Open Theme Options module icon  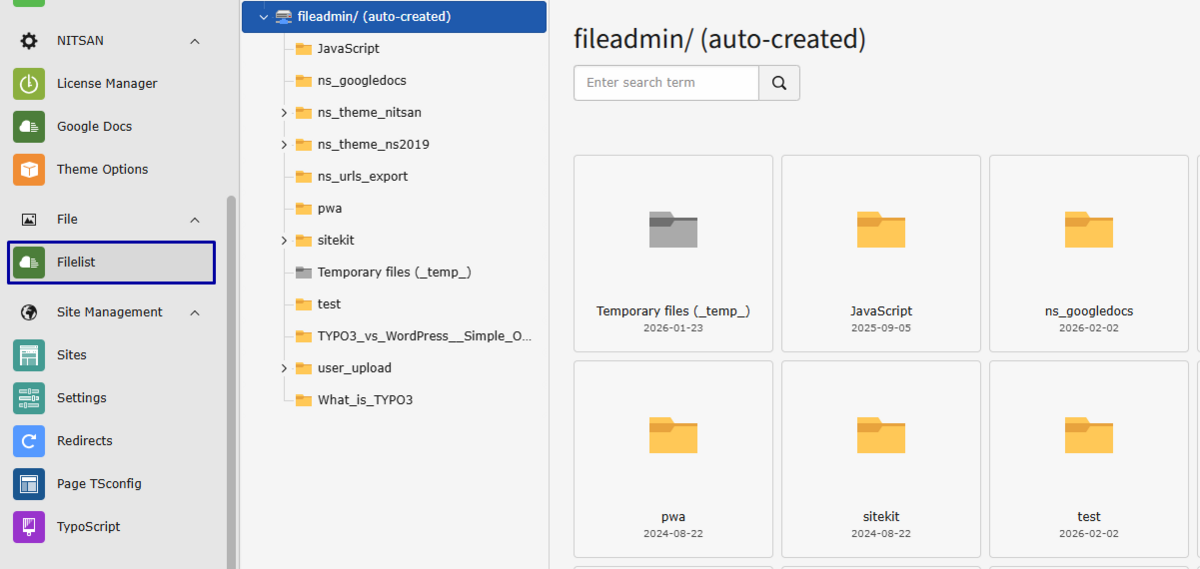pos(29,170)
